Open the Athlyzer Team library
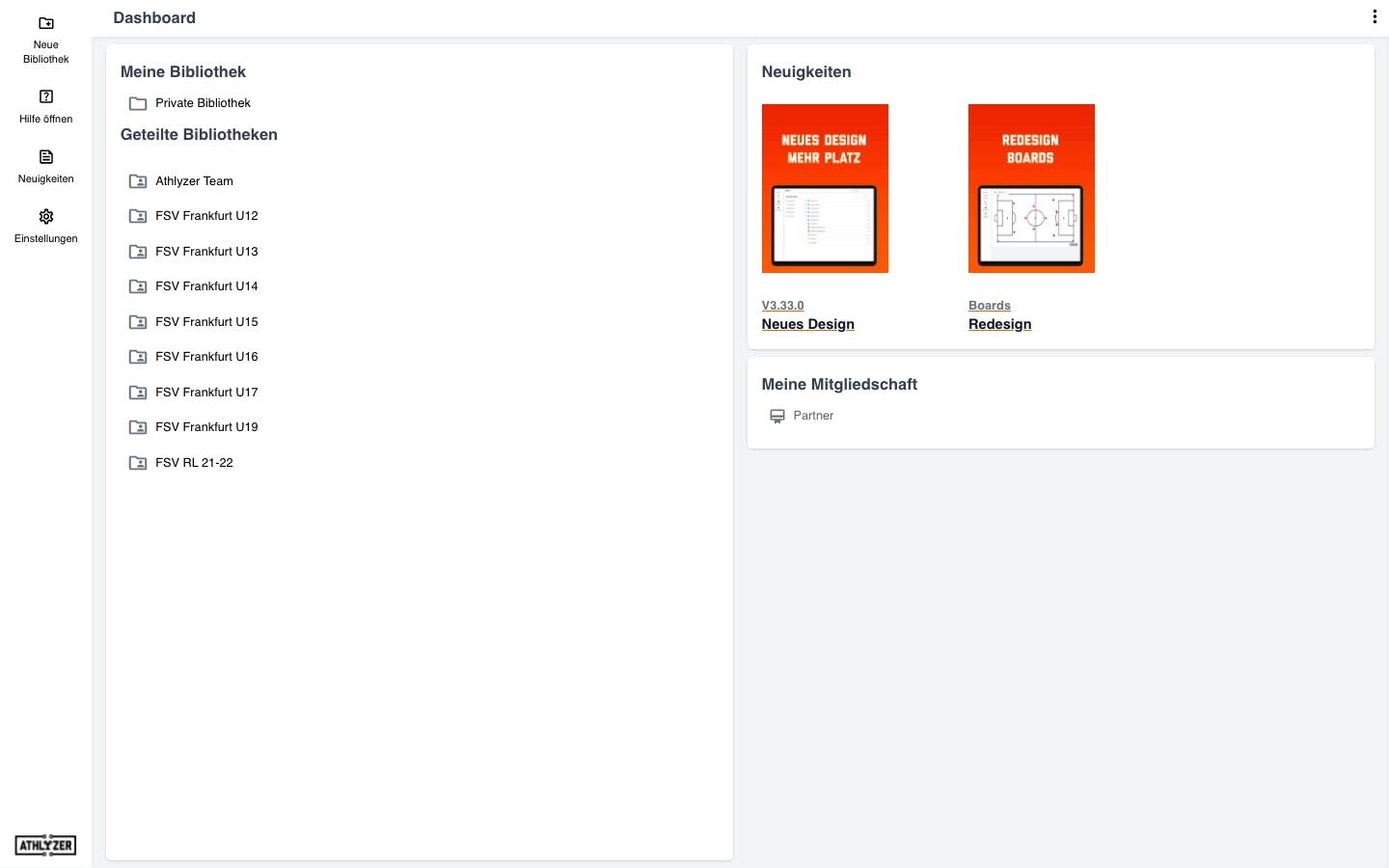This screenshot has width=1389, height=868. point(194,181)
